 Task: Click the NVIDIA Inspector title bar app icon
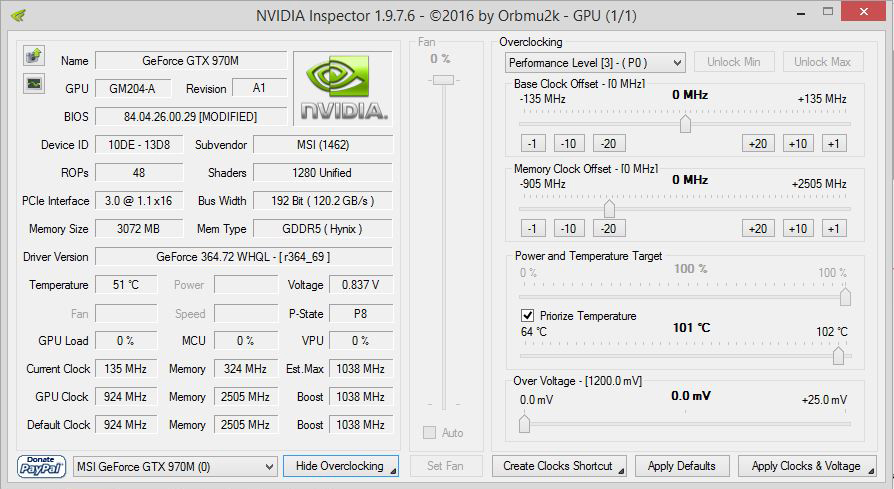pyautogui.click(x=18, y=15)
